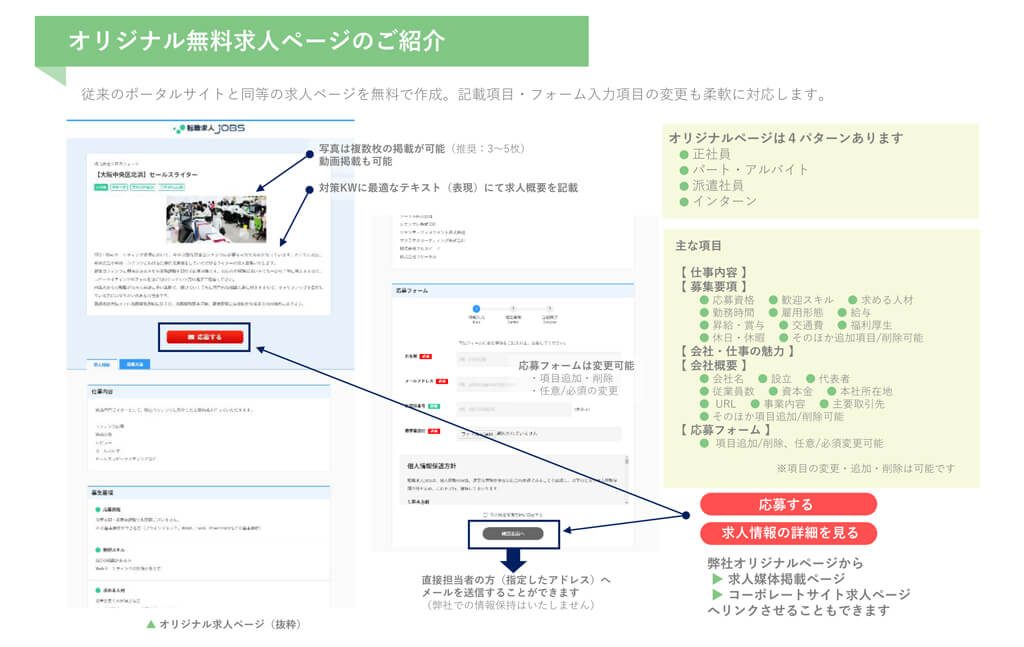Click the green job category tag badge
The image size is (1024, 647).
[x=100, y=187]
